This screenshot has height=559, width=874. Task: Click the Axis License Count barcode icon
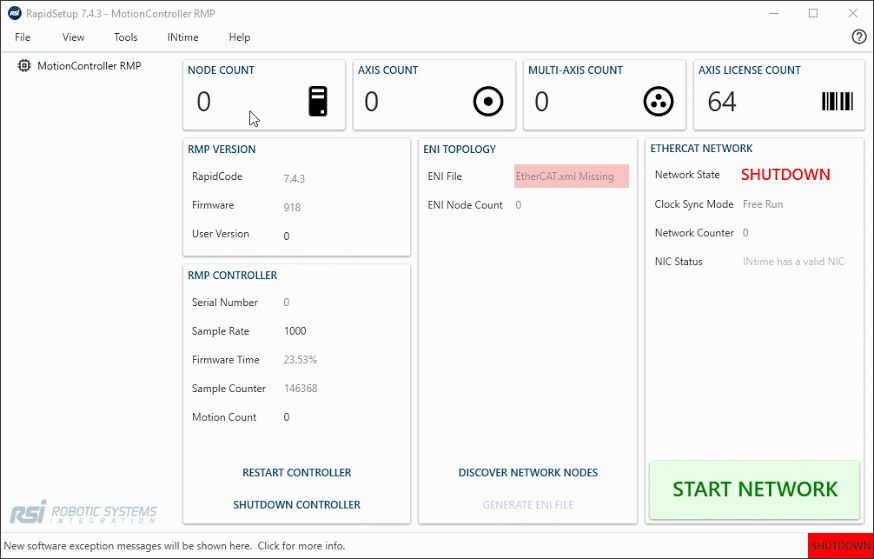tap(837, 102)
